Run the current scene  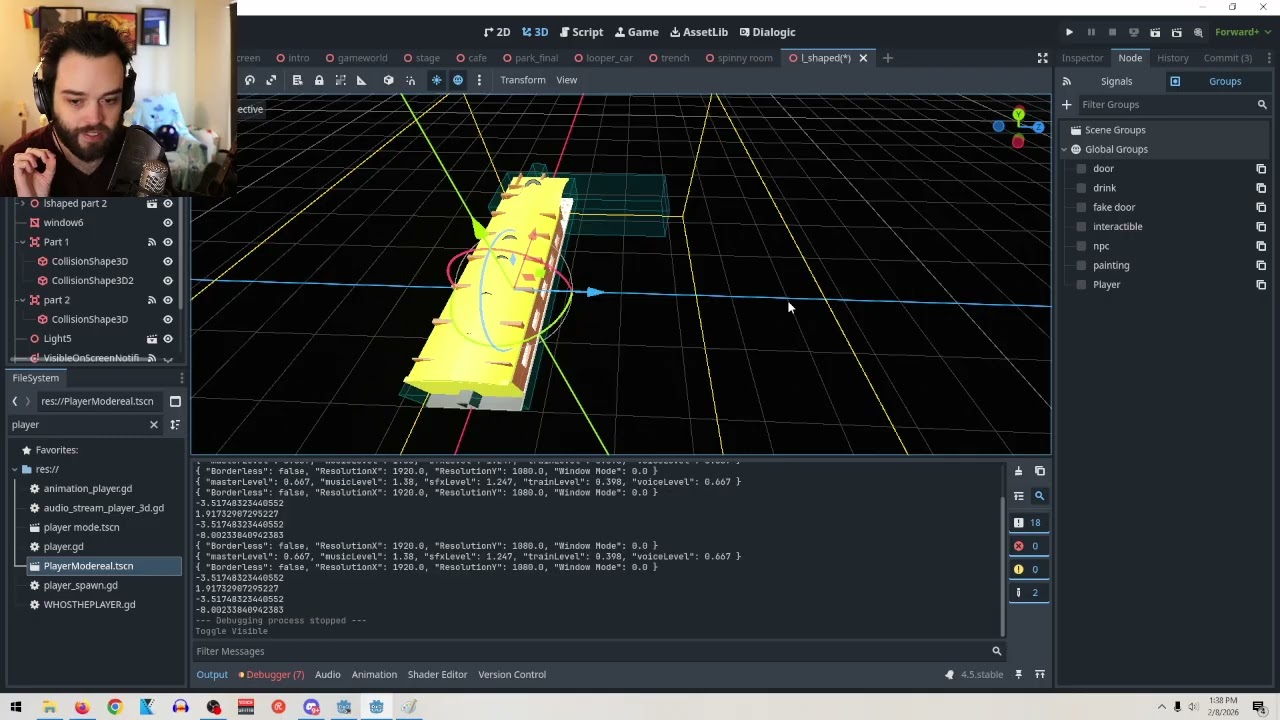point(1155,32)
